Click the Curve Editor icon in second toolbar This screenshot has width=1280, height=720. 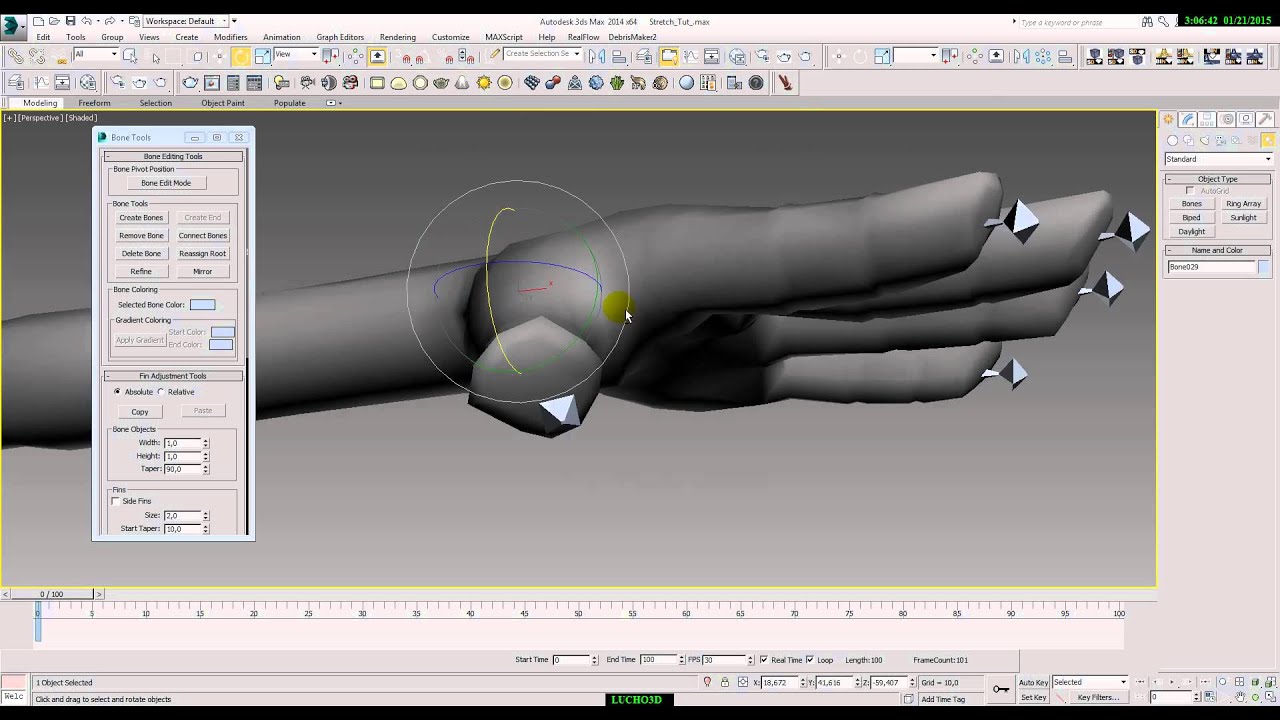pos(41,83)
